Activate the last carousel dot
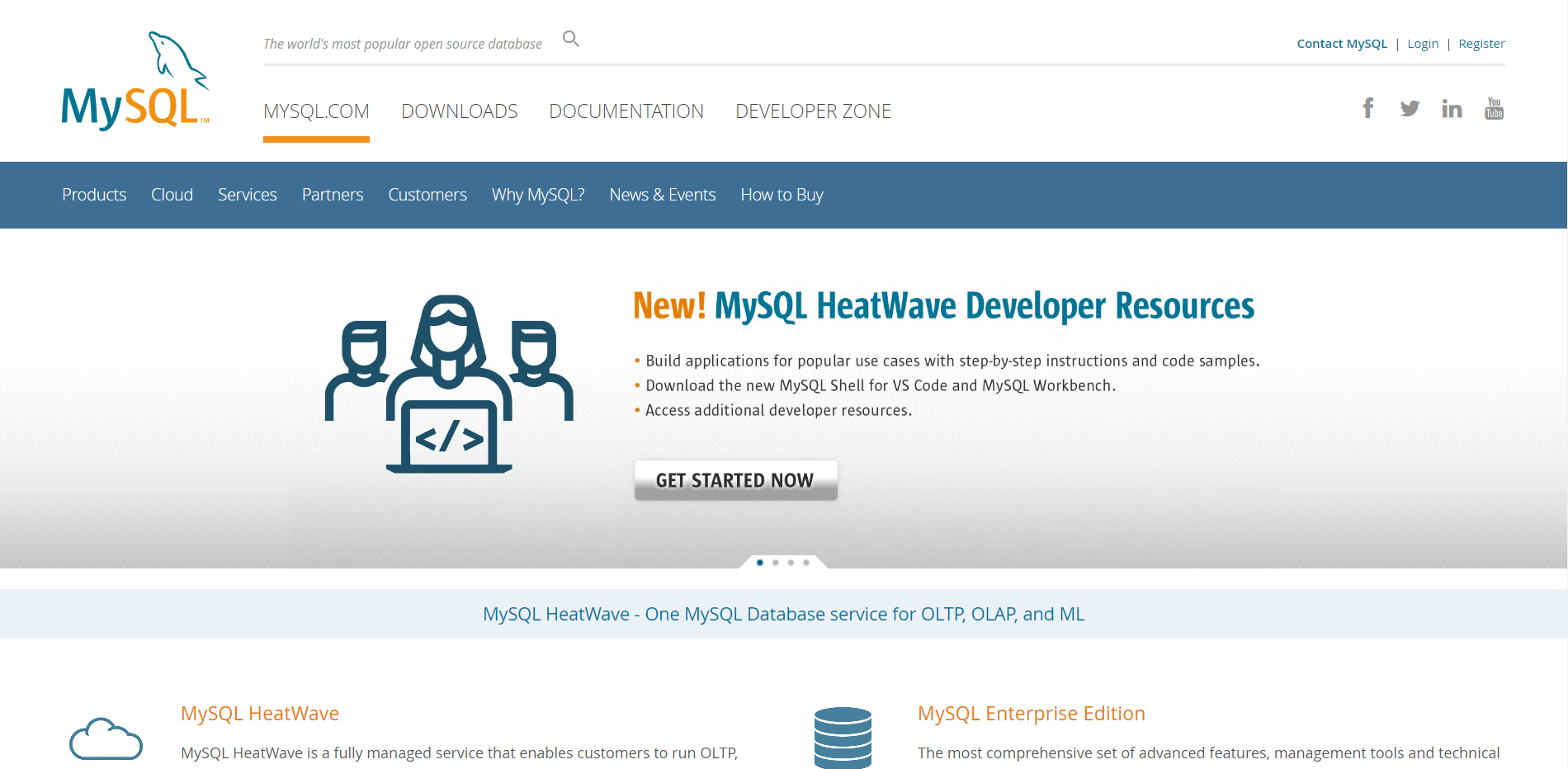The height and width of the screenshot is (769, 1568). 805,563
